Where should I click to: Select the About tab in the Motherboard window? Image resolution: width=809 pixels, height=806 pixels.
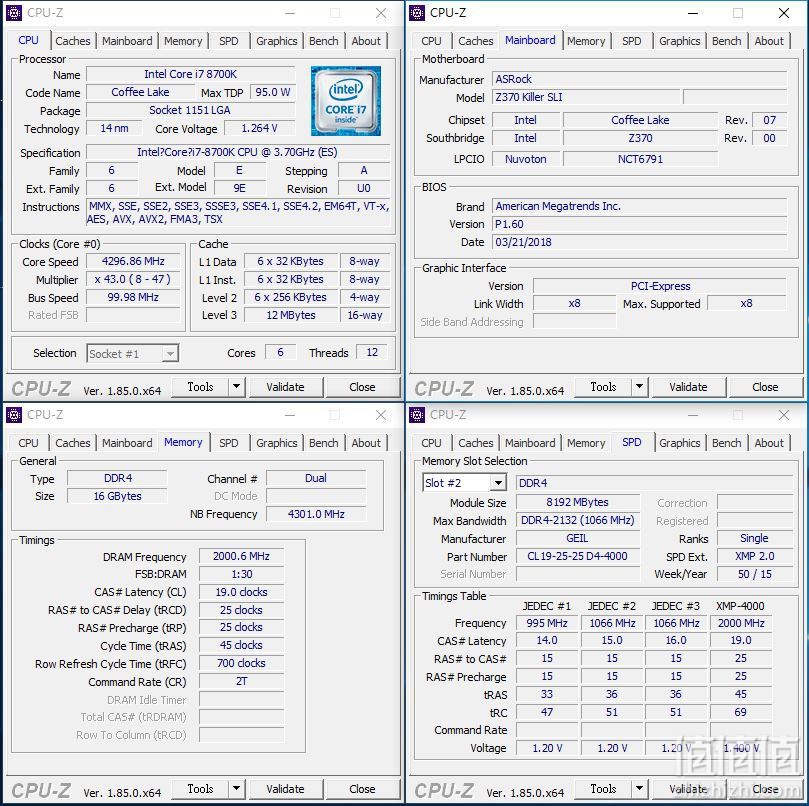(x=769, y=41)
